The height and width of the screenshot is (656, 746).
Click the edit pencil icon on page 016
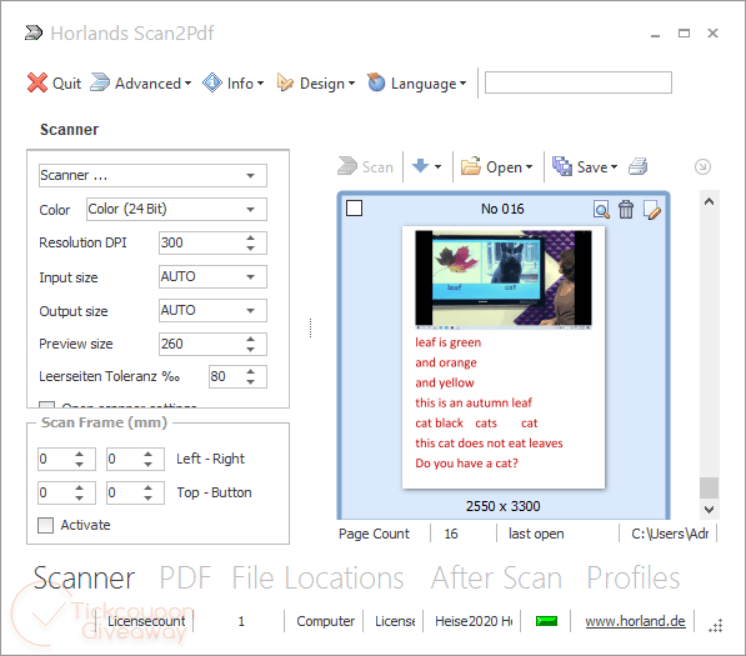click(651, 209)
